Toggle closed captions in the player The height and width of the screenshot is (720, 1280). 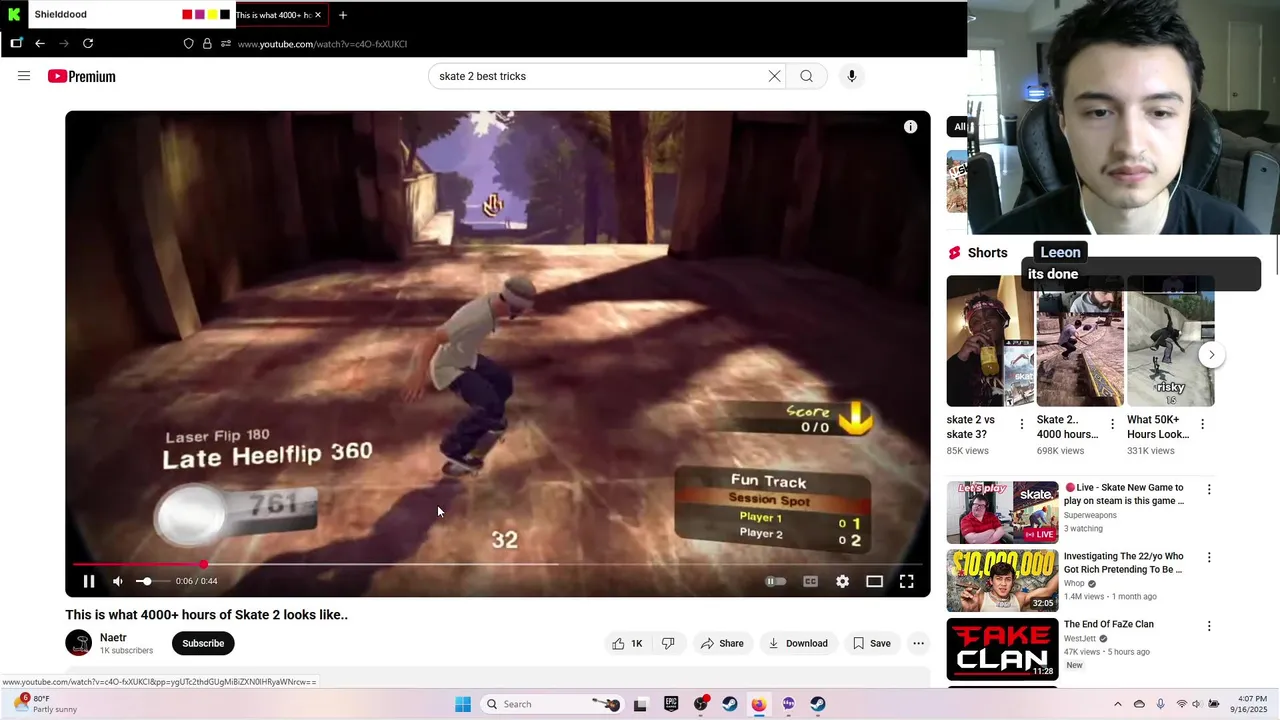point(810,581)
